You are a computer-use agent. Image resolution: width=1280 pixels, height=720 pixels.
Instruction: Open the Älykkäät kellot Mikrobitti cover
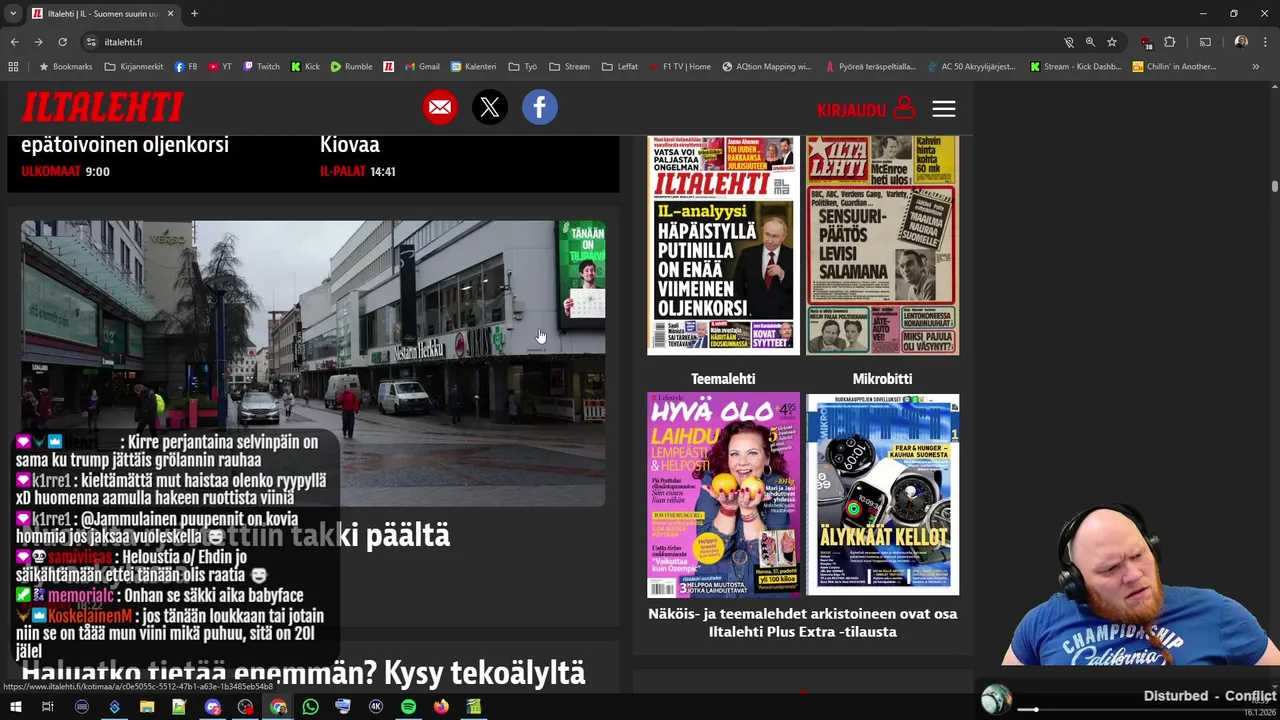[x=883, y=495]
